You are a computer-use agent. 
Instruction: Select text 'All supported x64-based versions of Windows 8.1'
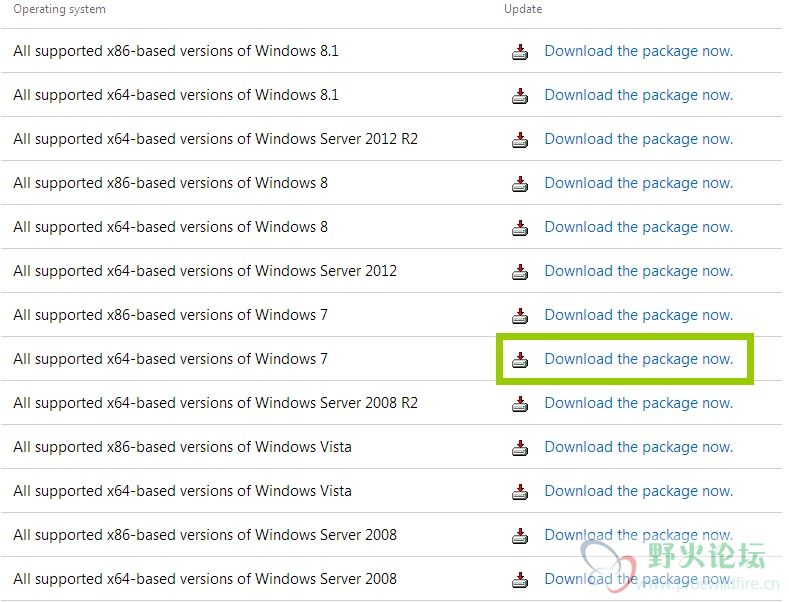pos(176,95)
